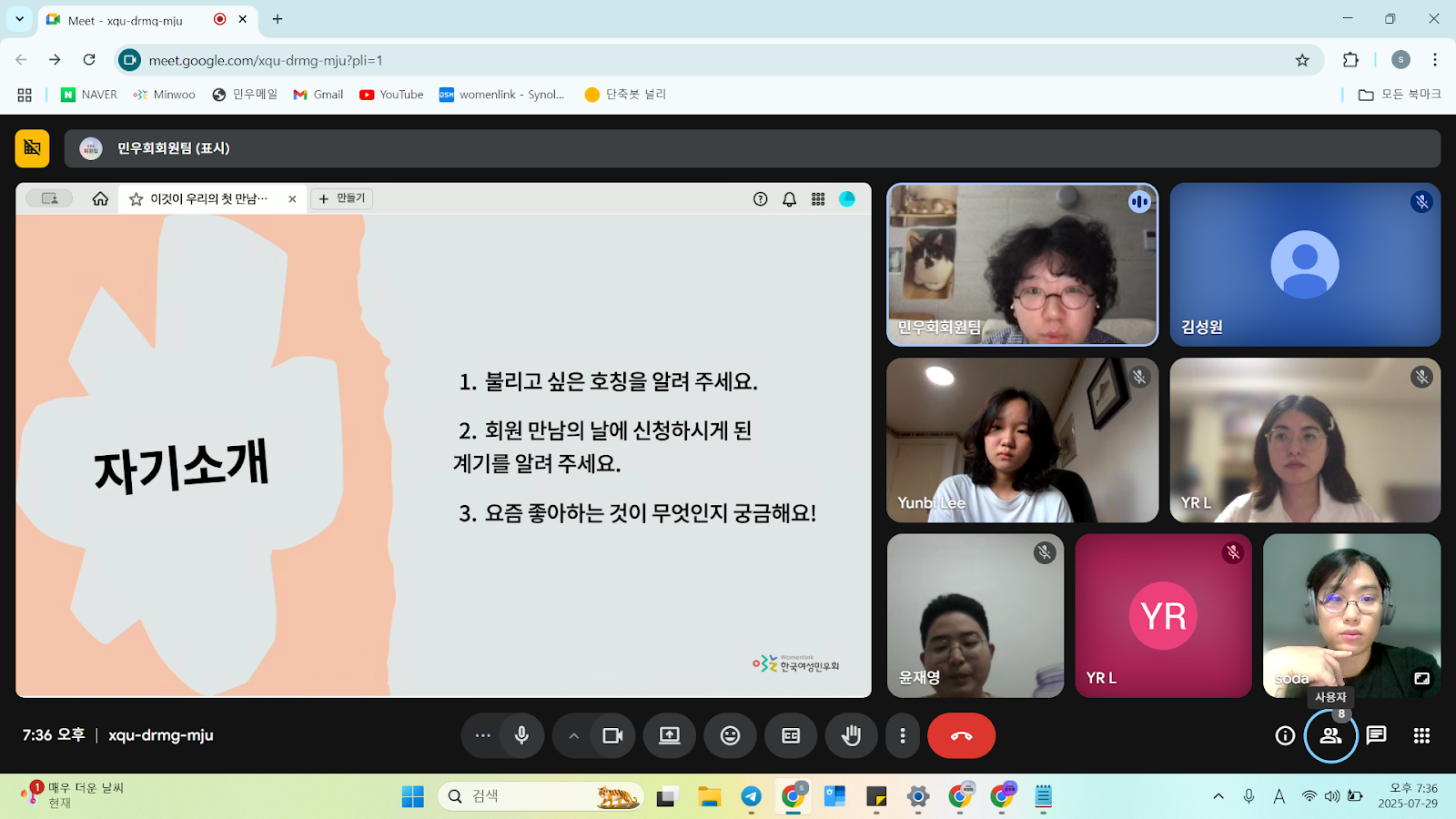The image size is (1456, 819).
Task: Open the Minwoo bookmark
Action: click(x=165, y=95)
